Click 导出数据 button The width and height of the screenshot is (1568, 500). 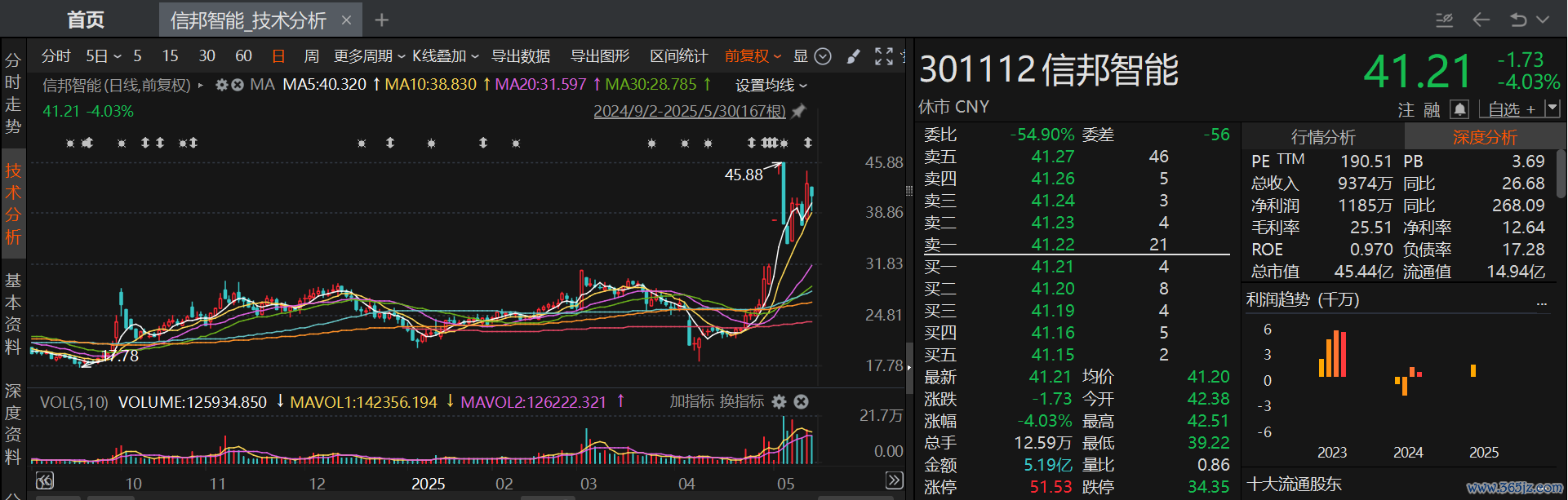click(521, 56)
